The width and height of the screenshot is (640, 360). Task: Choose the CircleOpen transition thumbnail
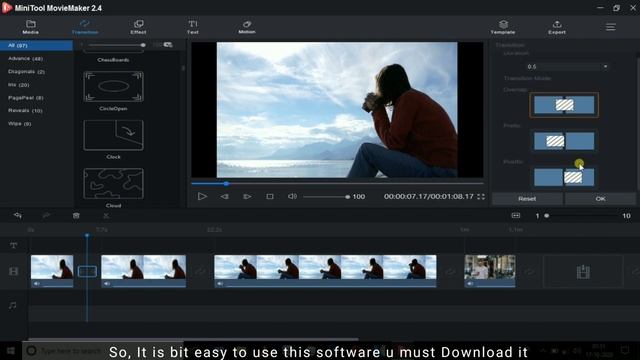[x=113, y=87]
